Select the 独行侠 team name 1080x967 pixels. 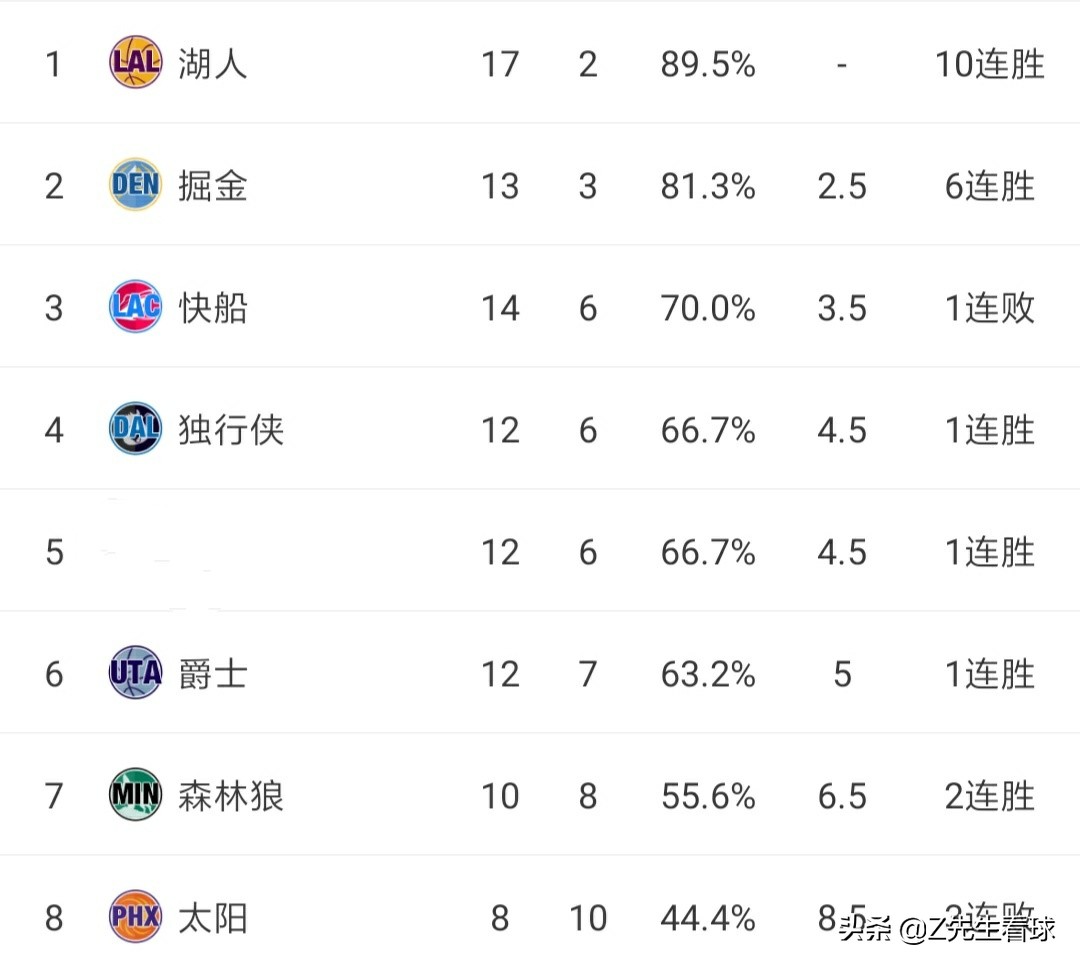click(231, 430)
